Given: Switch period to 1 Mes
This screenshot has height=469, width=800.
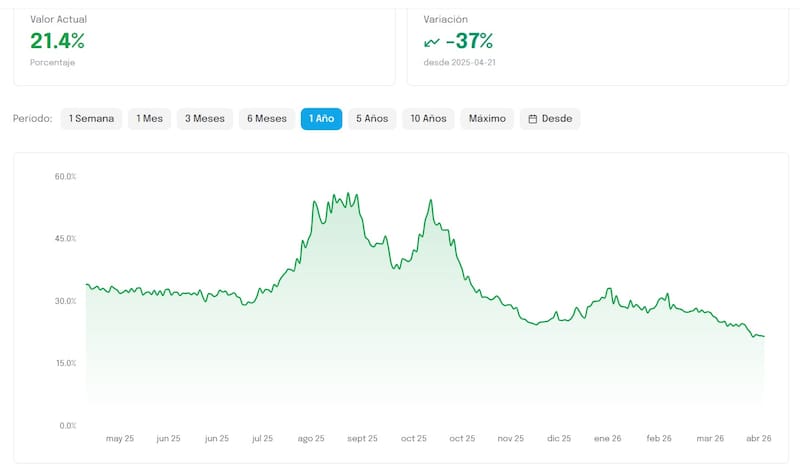Looking at the screenshot, I should (x=150, y=118).
